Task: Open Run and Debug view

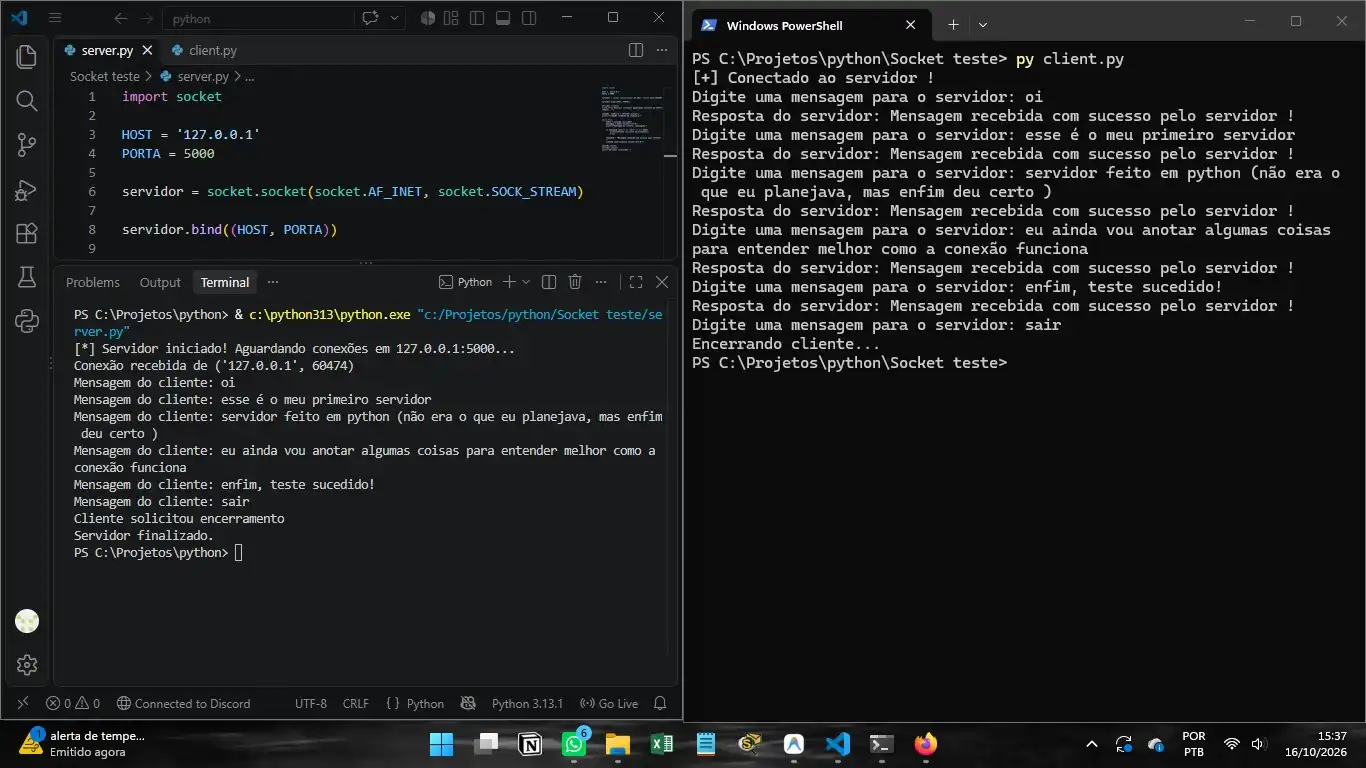Action: (27, 190)
